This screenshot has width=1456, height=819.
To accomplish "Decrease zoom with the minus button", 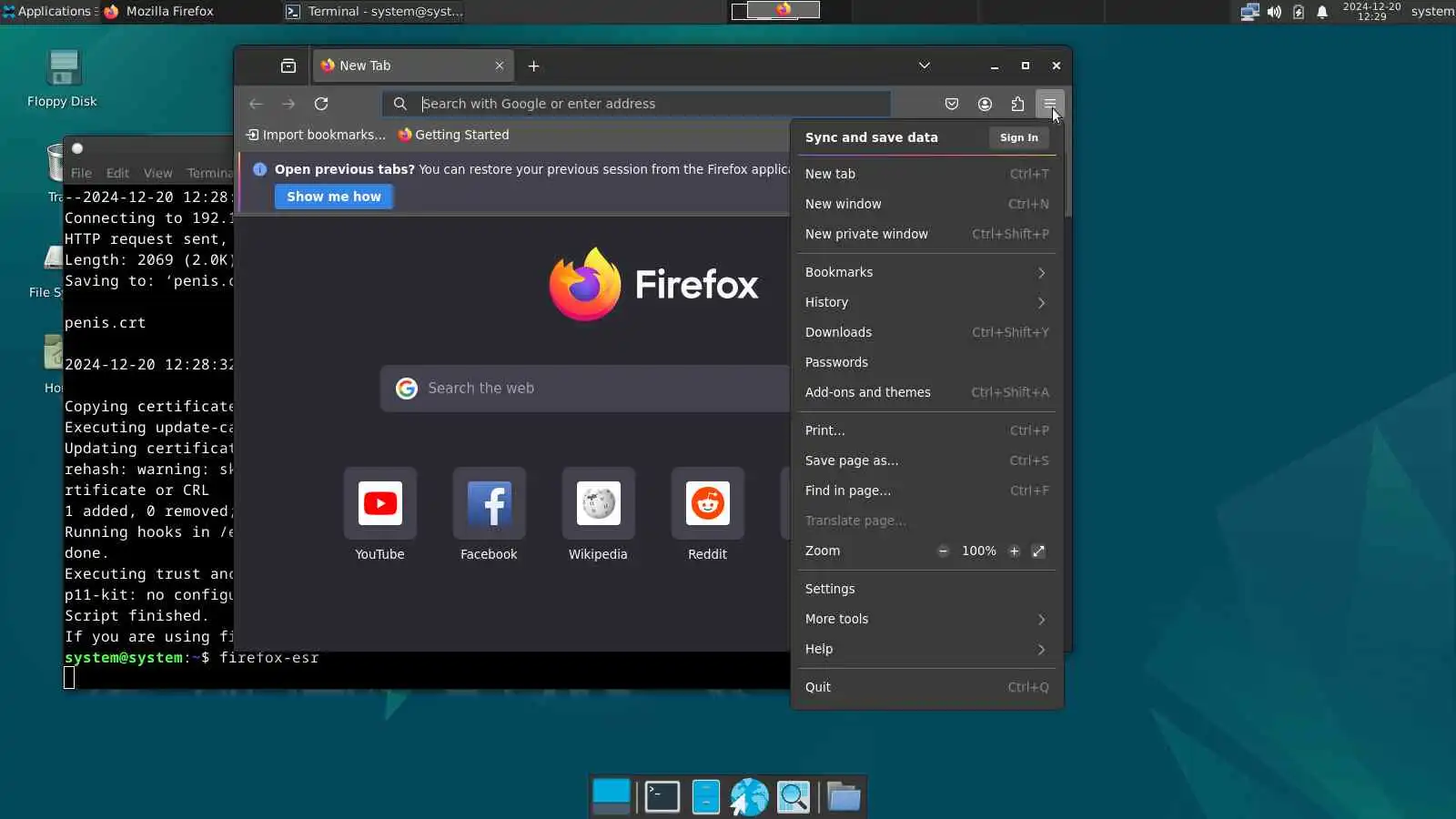I will pyautogui.click(x=944, y=551).
